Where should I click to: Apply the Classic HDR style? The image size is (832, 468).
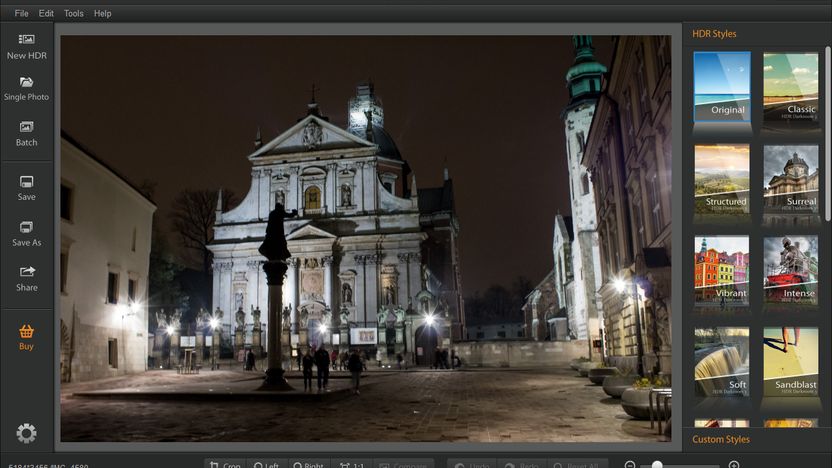tap(791, 86)
